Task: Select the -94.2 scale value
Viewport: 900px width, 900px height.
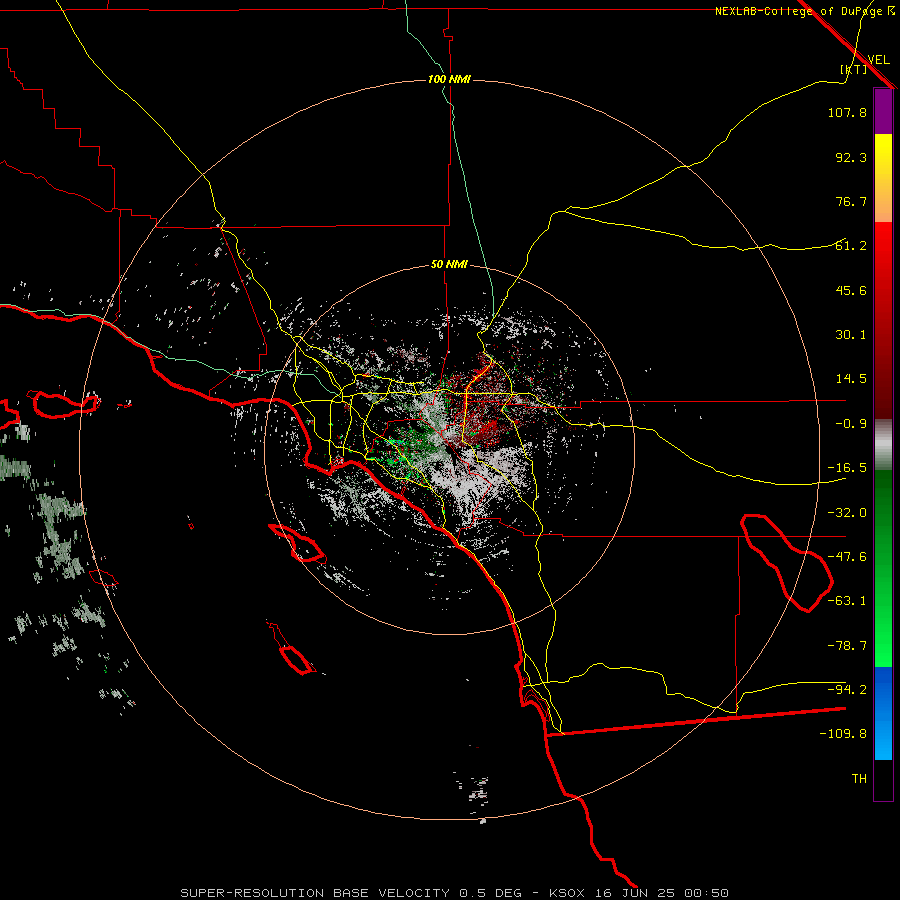Action: [847, 690]
